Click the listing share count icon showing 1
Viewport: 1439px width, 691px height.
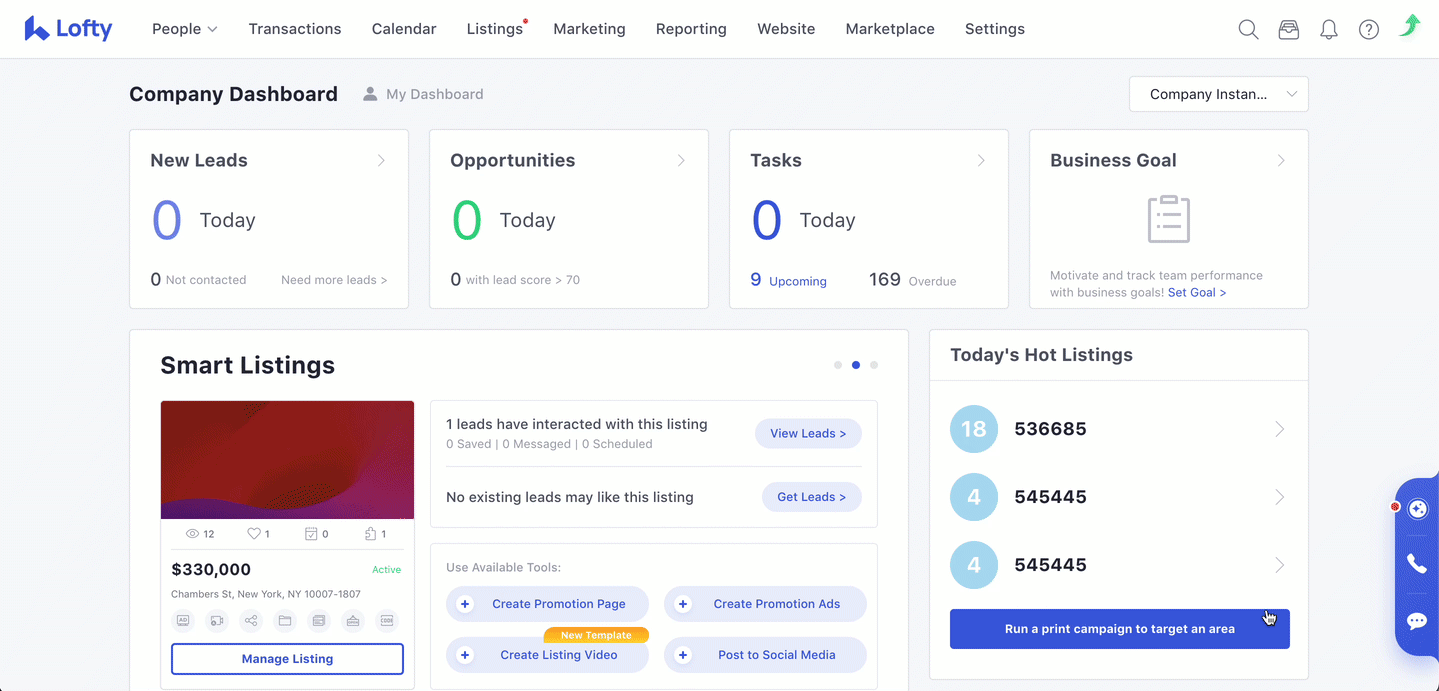coord(370,534)
